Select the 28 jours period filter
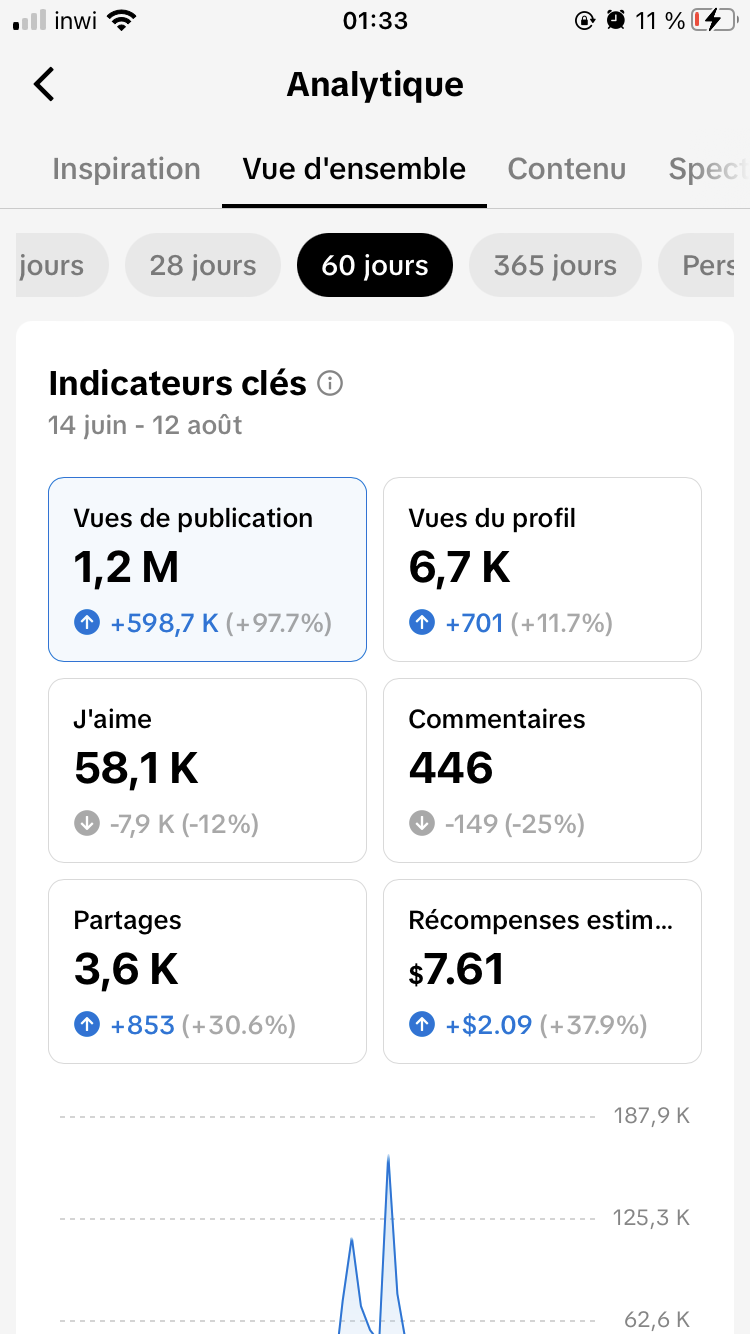Viewport: 750px width, 1334px height. click(203, 265)
